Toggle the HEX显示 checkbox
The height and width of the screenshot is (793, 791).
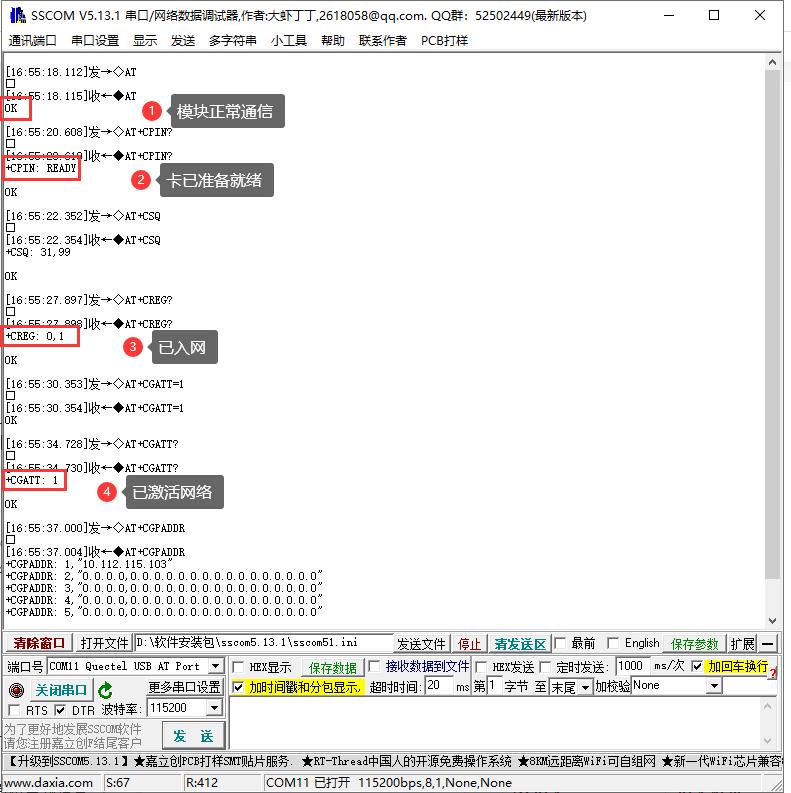tap(238, 667)
